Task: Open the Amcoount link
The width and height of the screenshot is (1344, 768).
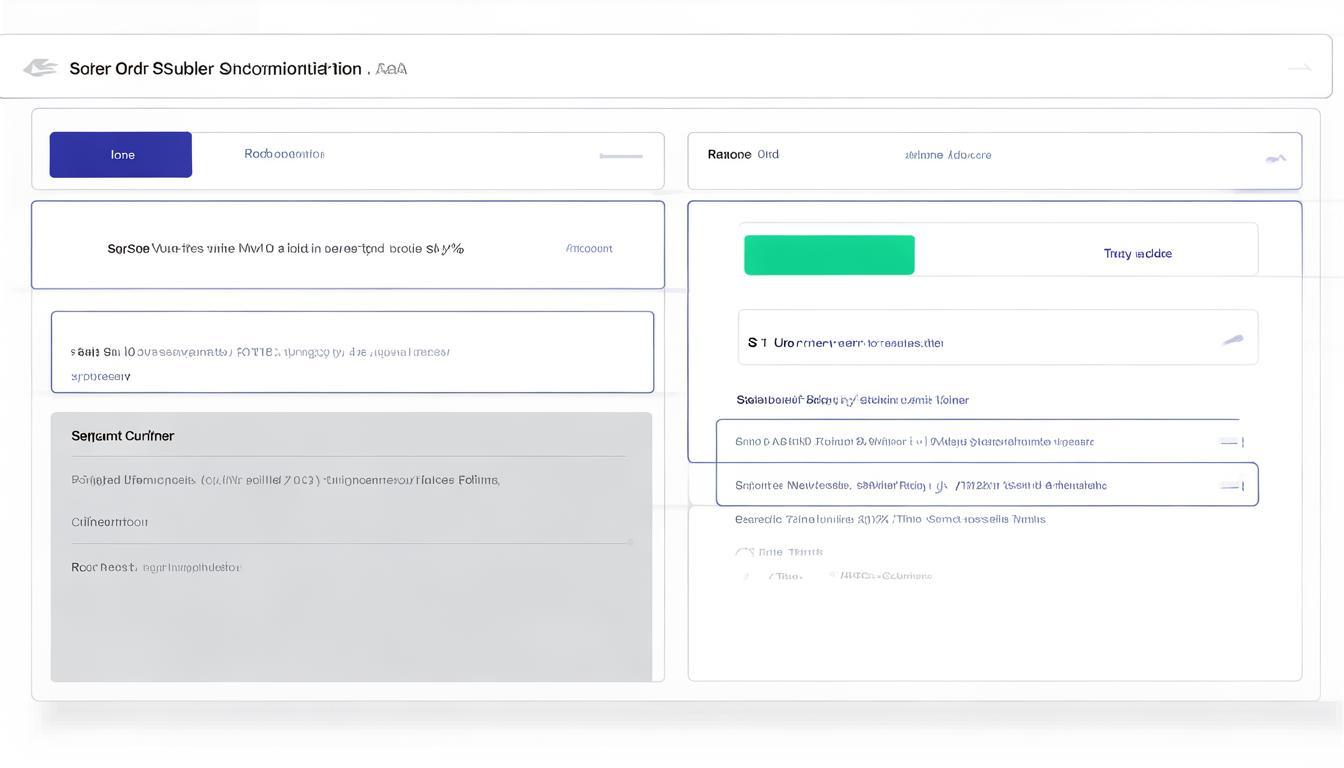Action: tap(589, 248)
